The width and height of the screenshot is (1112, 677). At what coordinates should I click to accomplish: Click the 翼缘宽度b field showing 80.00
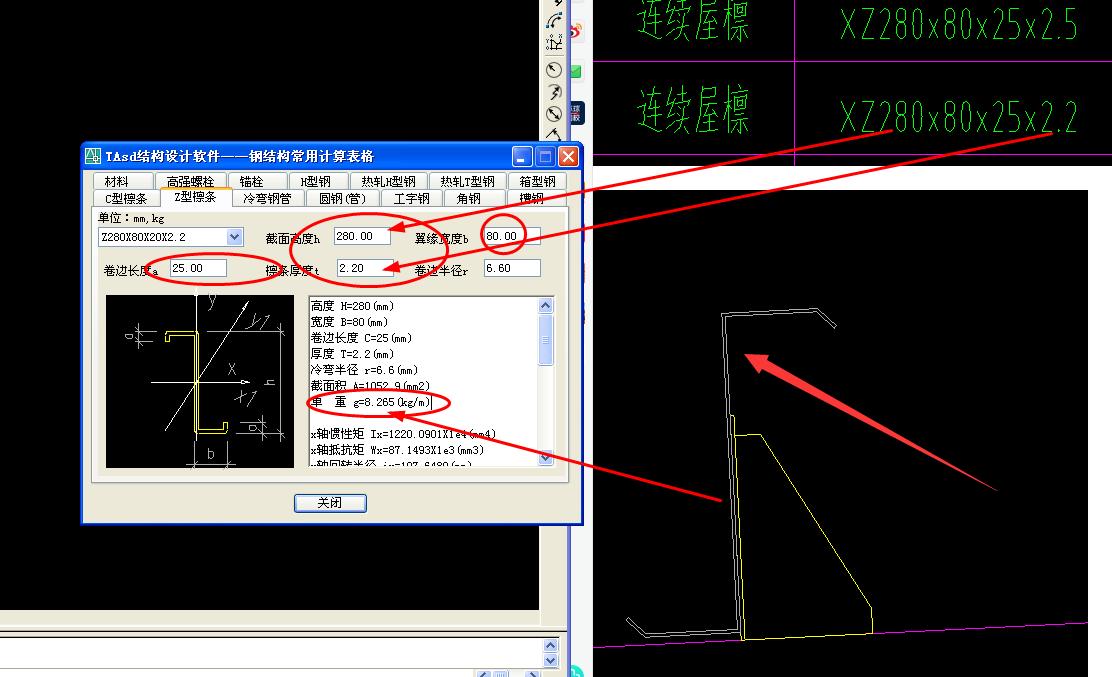[512, 236]
